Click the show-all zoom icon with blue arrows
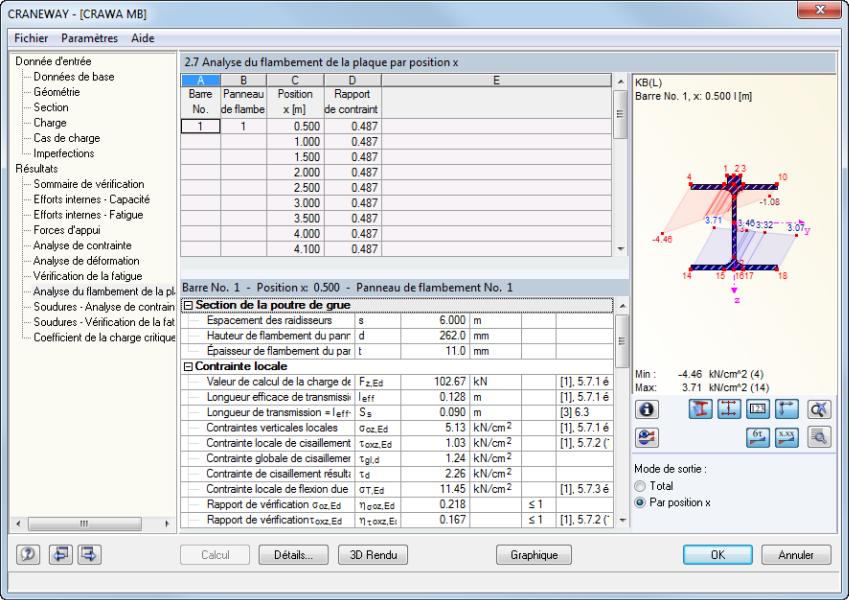The width and height of the screenshot is (849, 600). [819, 409]
